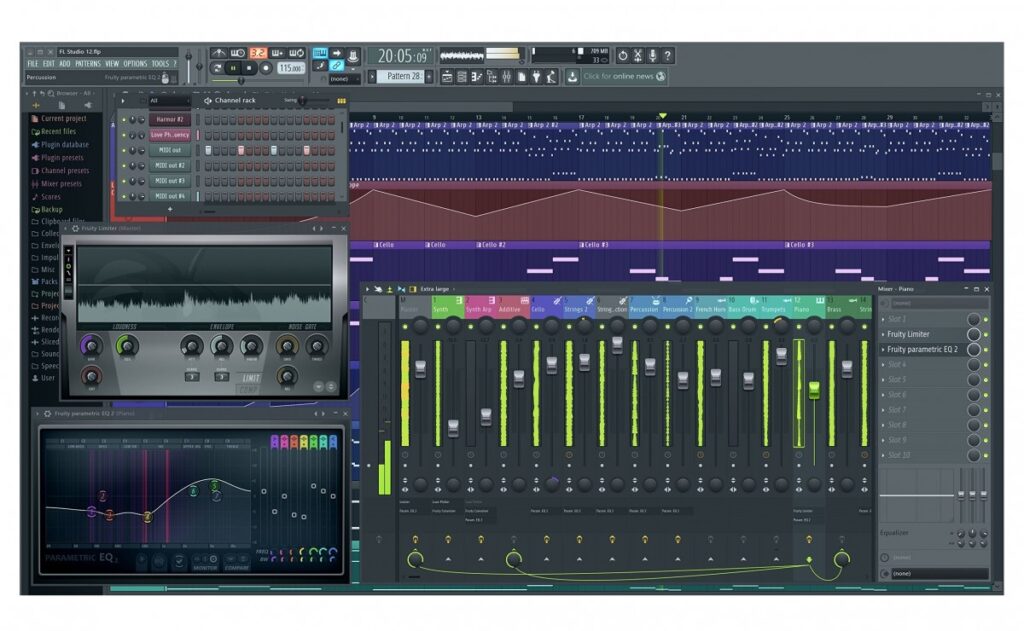Click the Piano mixer track volume fader

click(813, 388)
